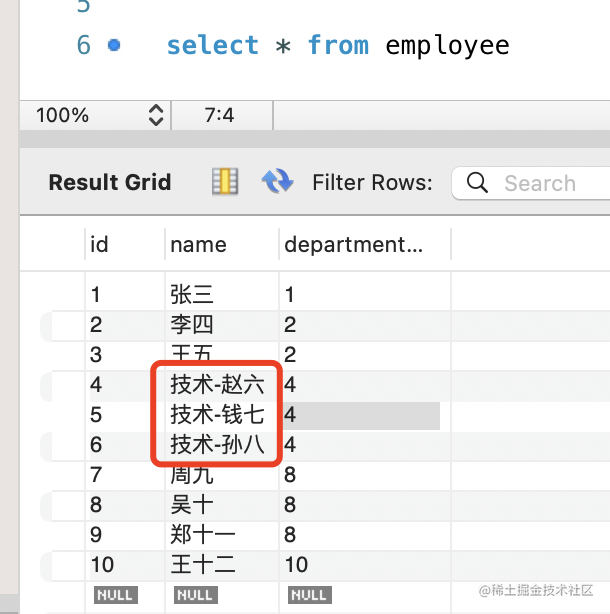Click the NULL cell under name column

coord(194,594)
